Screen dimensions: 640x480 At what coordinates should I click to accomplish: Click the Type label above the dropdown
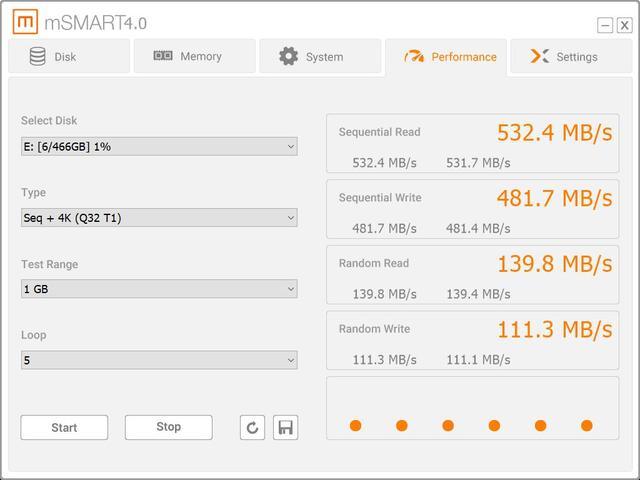(33, 193)
